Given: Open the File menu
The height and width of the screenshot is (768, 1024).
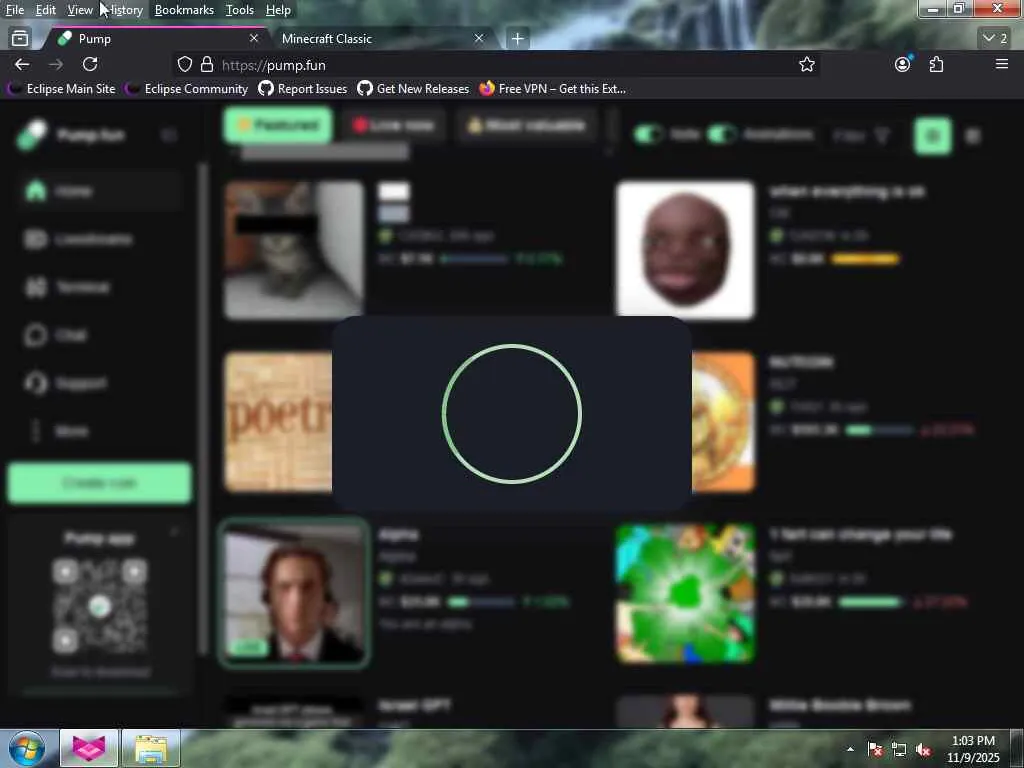Looking at the screenshot, I should [x=14, y=10].
